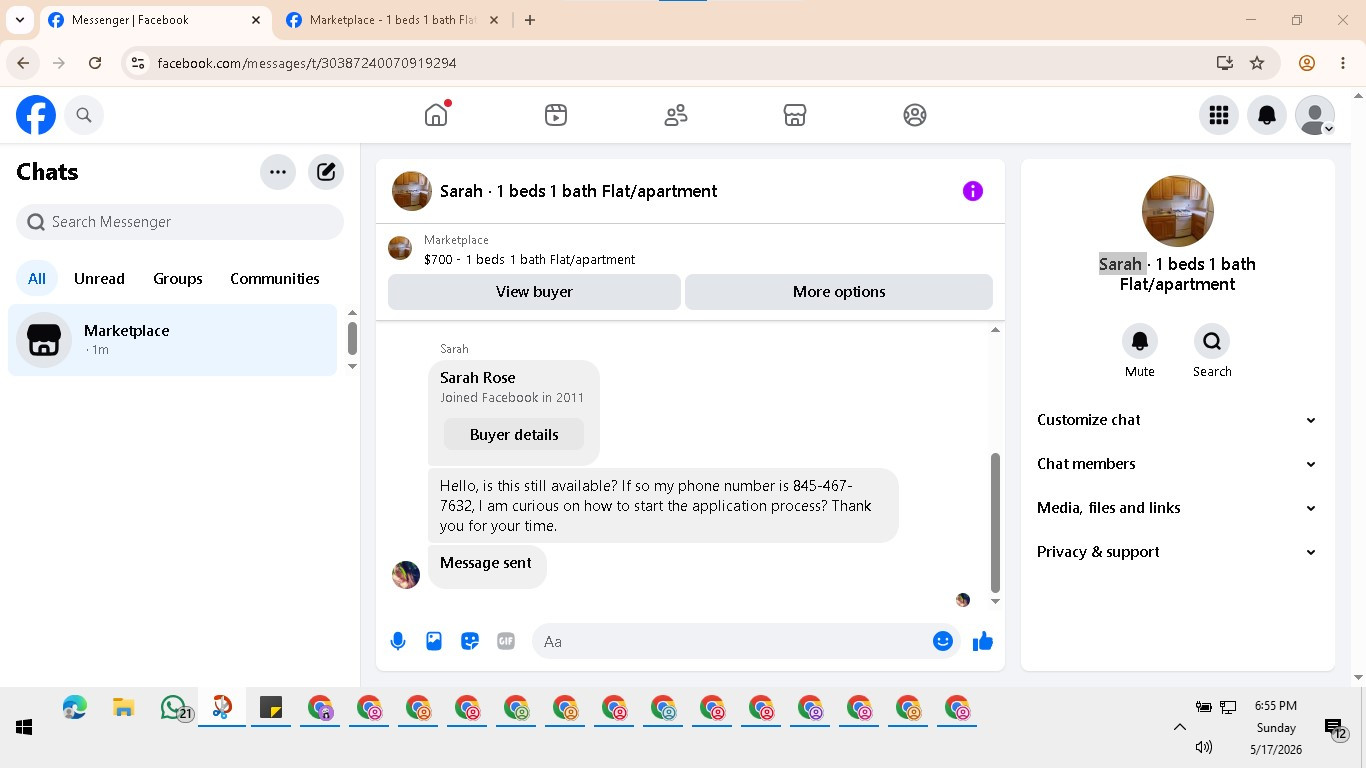Image resolution: width=1366 pixels, height=768 pixels.
Task: Open the emoji picker in message box
Action: tap(943, 641)
